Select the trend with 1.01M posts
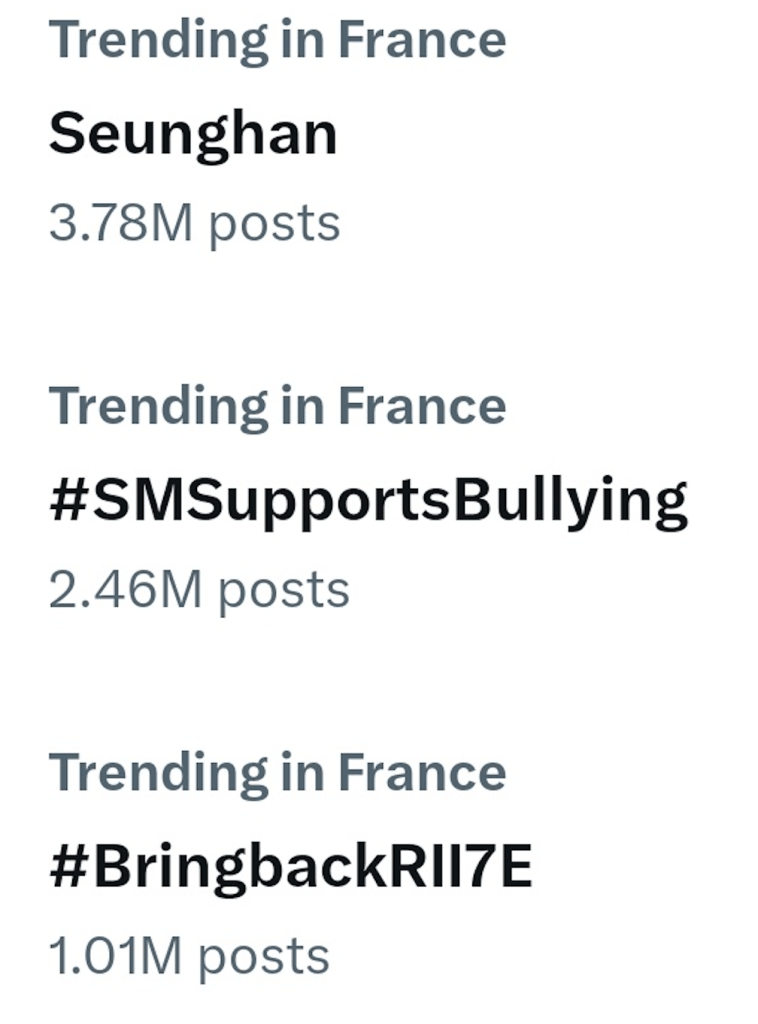This screenshot has width=758, height=1024. coord(290,868)
